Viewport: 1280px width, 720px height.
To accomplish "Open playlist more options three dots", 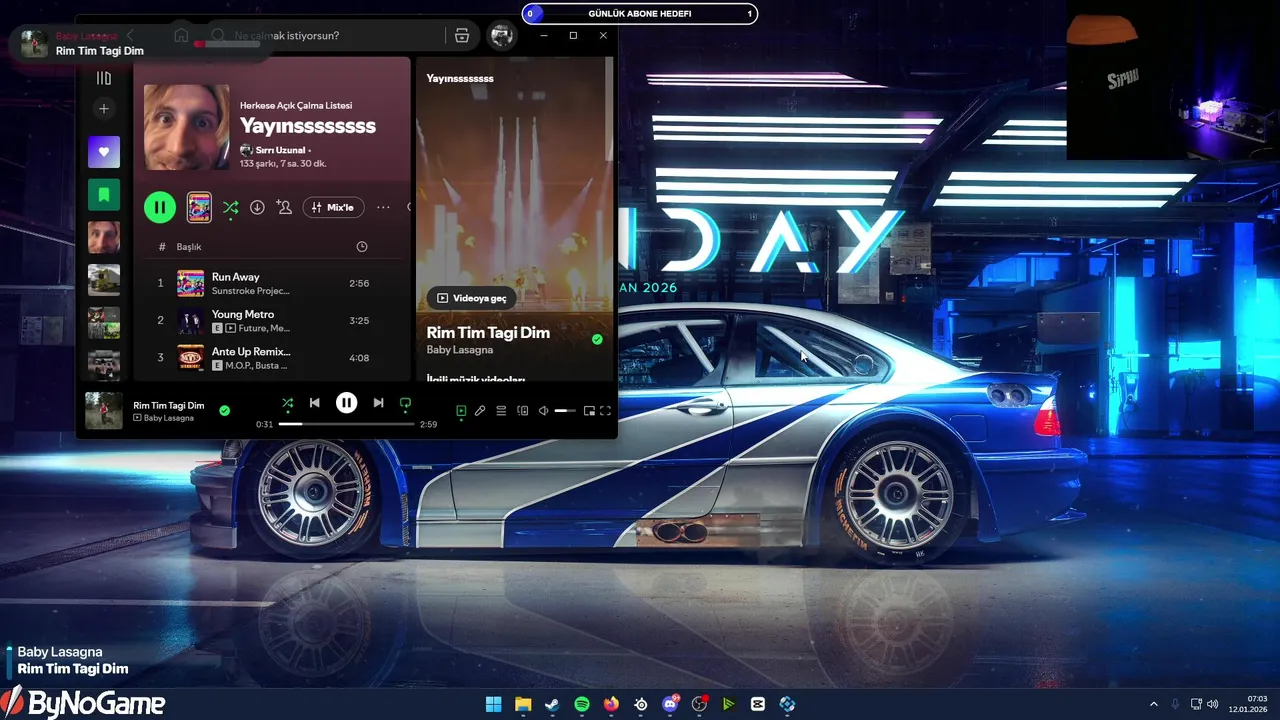I will (x=383, y=207).
